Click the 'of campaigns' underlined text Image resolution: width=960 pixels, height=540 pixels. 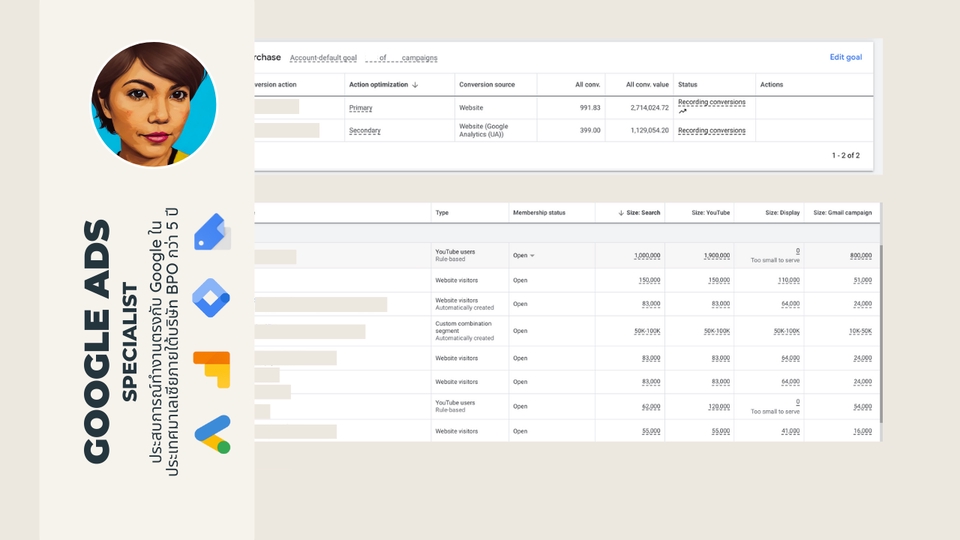click(402, 58)
